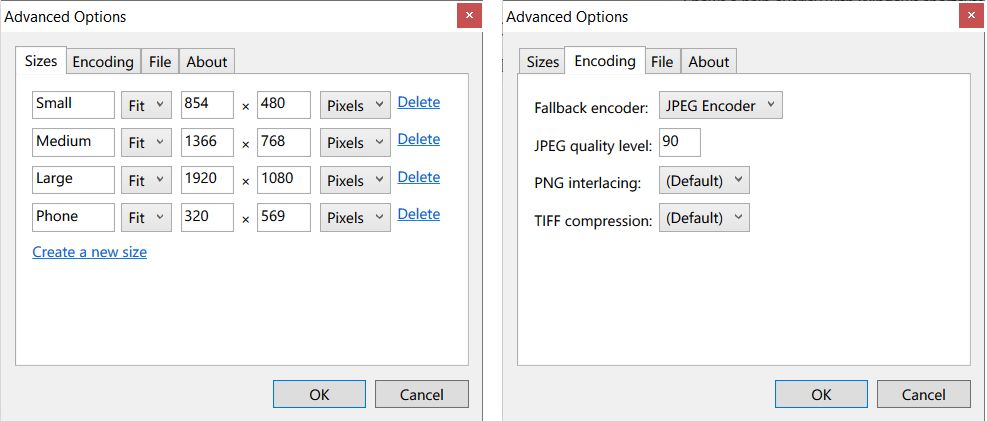
Task: Click the Create a new size link
Action: pyautogui.click(x=89, y=252)
